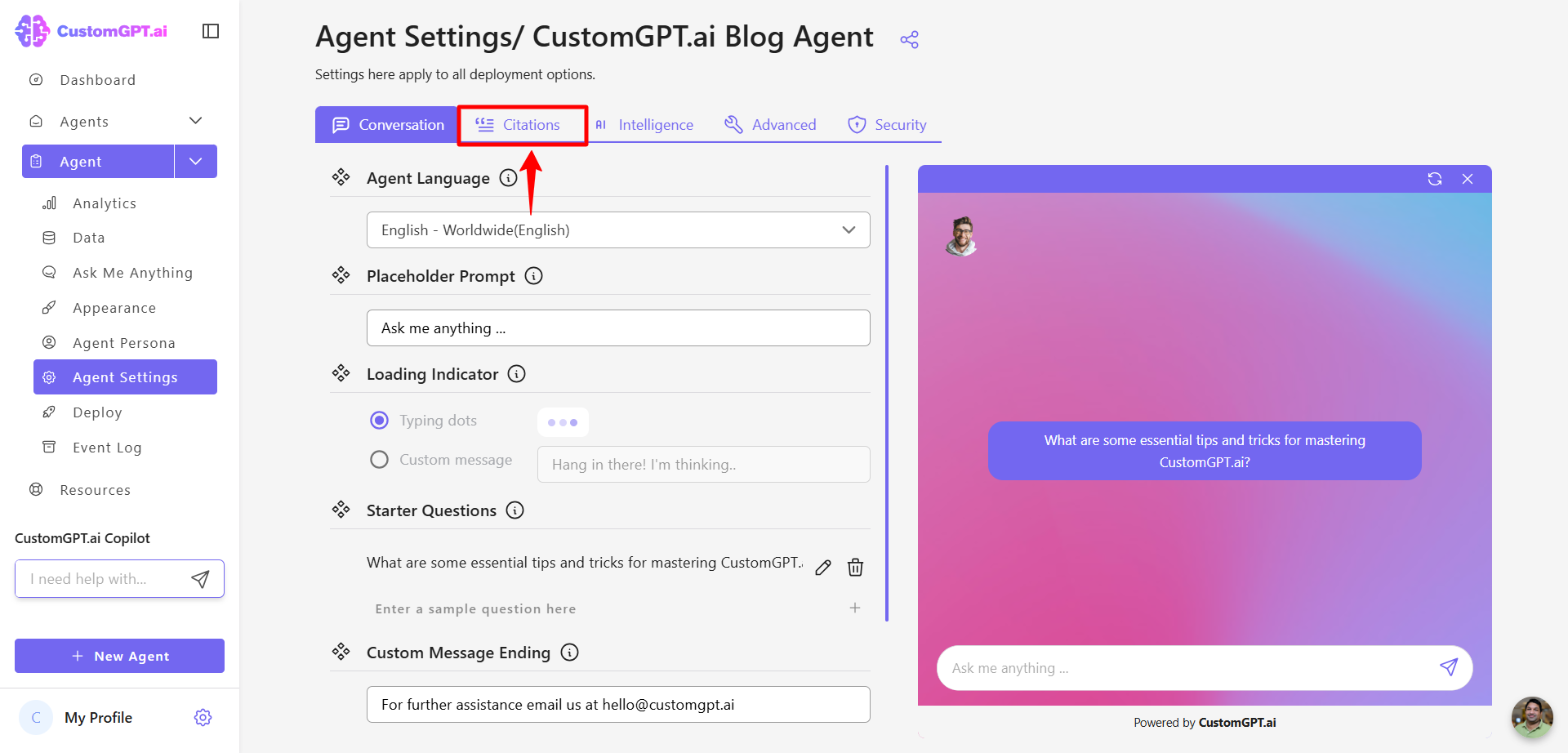Open profile settings gear icon
1568x753 pixels.
coord(203,717)
